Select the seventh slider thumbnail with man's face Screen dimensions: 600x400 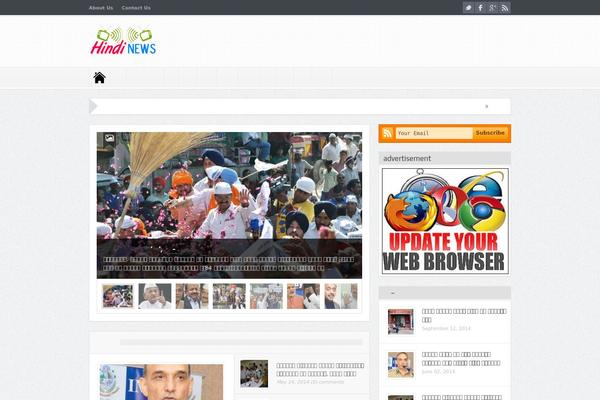341,296
